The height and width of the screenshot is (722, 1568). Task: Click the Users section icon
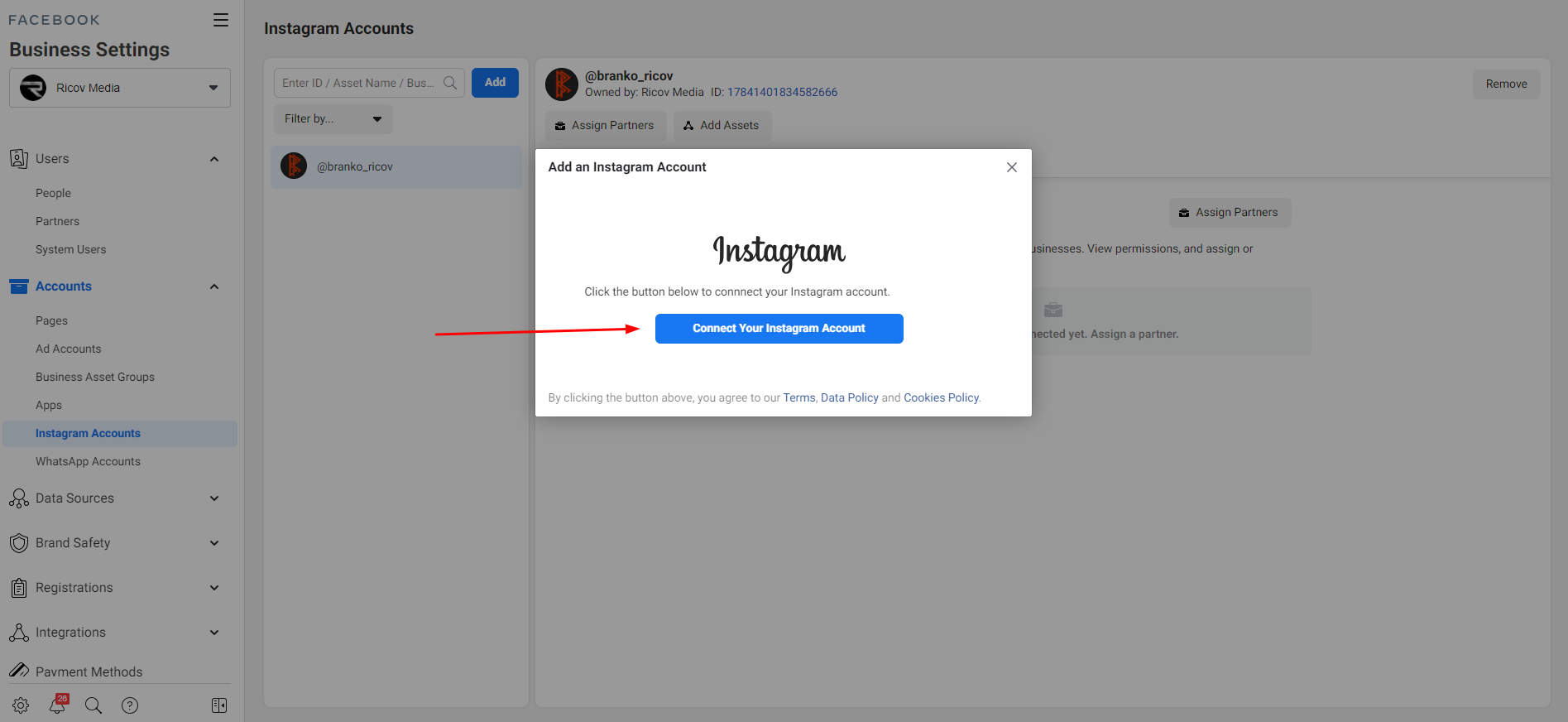pos(19,158)
